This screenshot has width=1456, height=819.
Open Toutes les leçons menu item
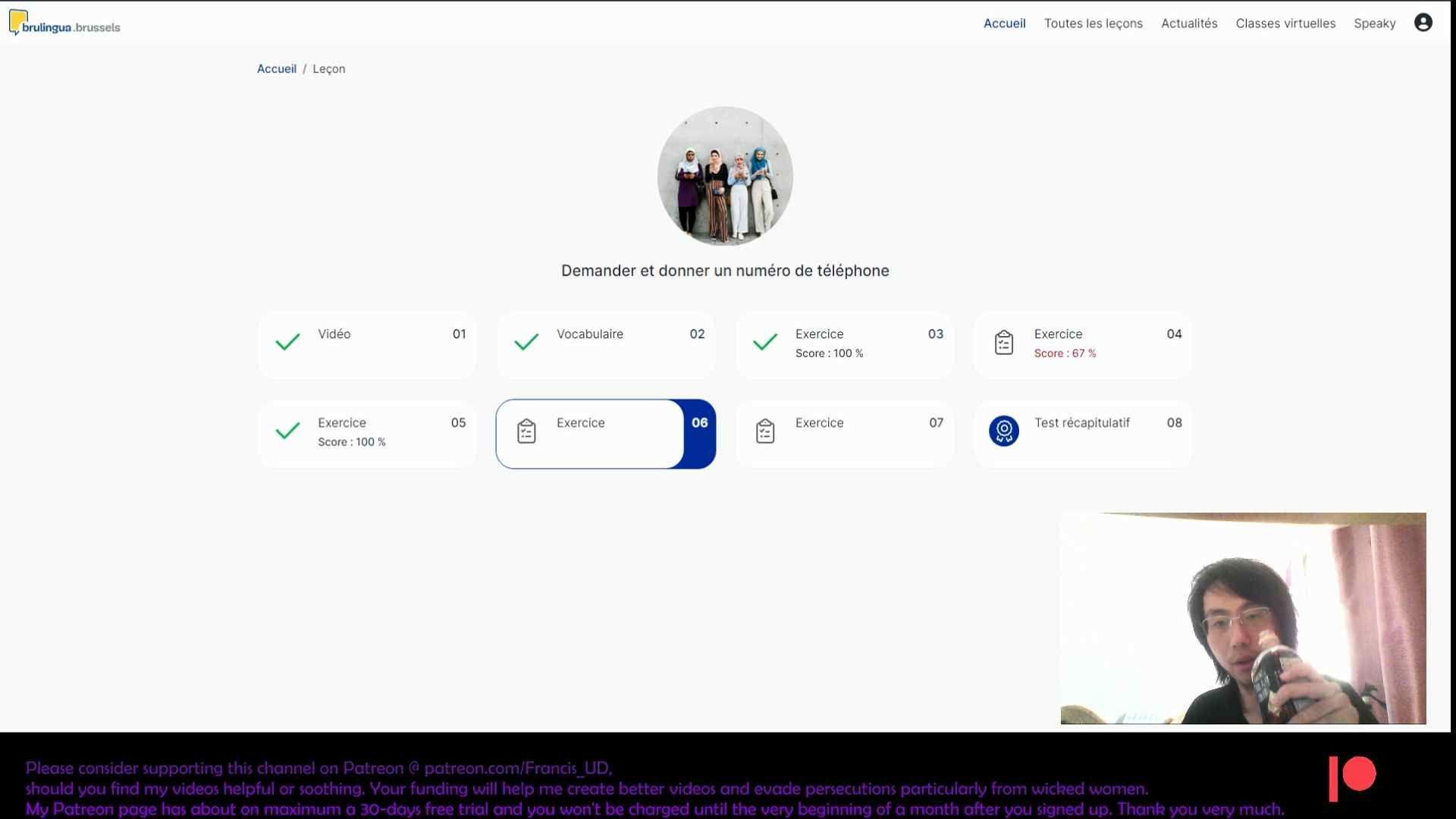tap(1093, 24)
